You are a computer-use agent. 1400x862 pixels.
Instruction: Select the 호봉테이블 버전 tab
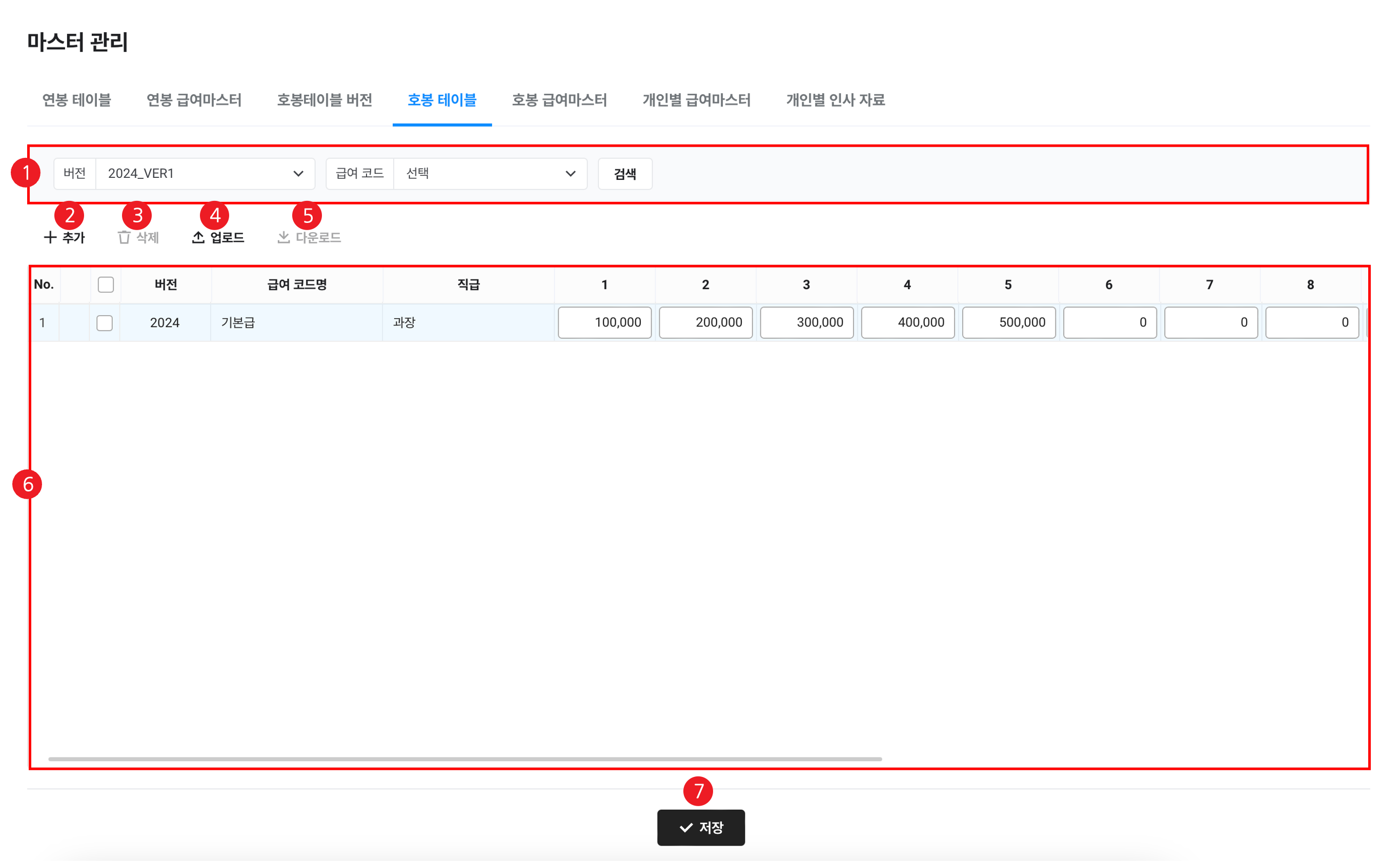[324, 100]
